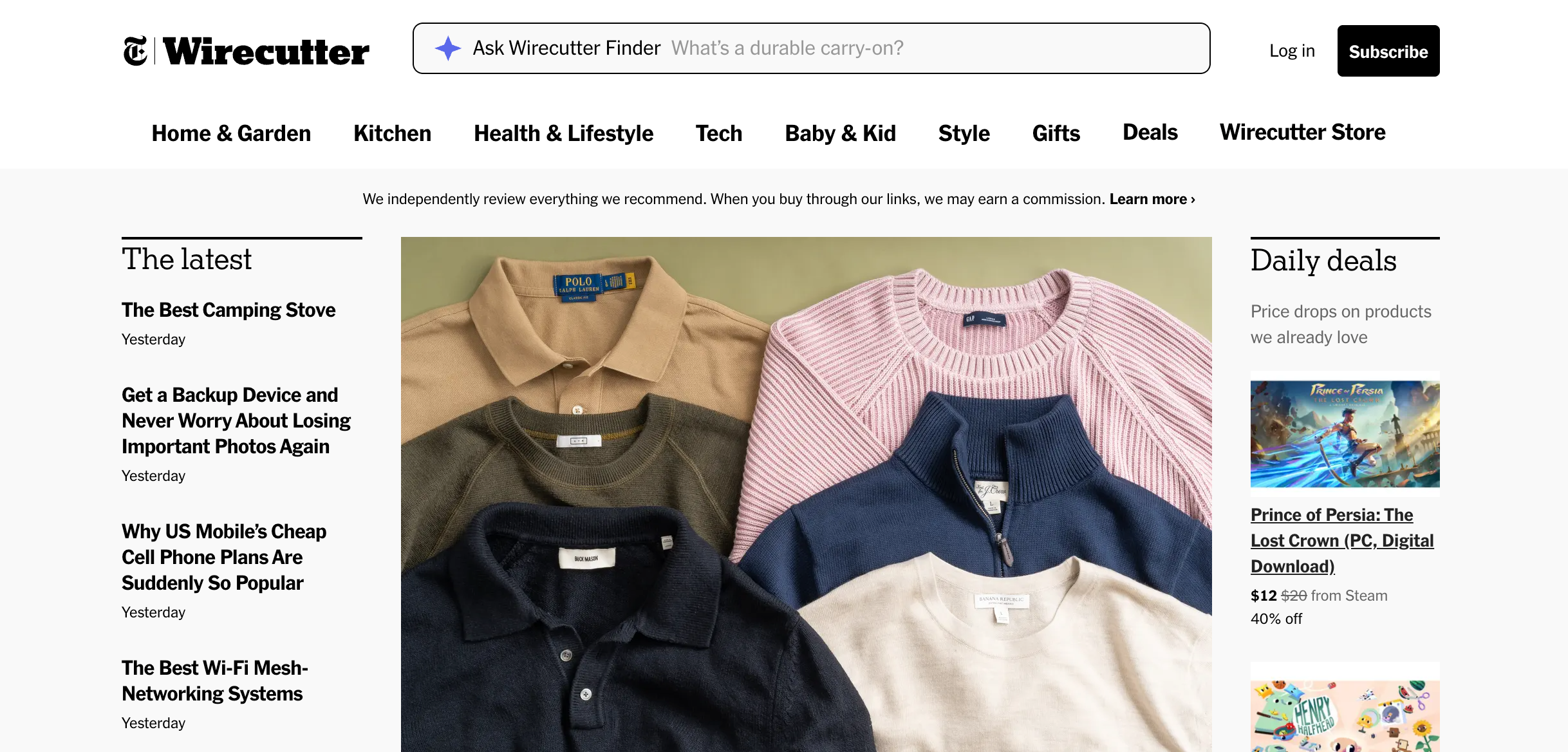Image resolution: width=1568 pixels, height=752 pixels.
Task: Open the Health & Lifestyle menu
Action: point(563,133)
